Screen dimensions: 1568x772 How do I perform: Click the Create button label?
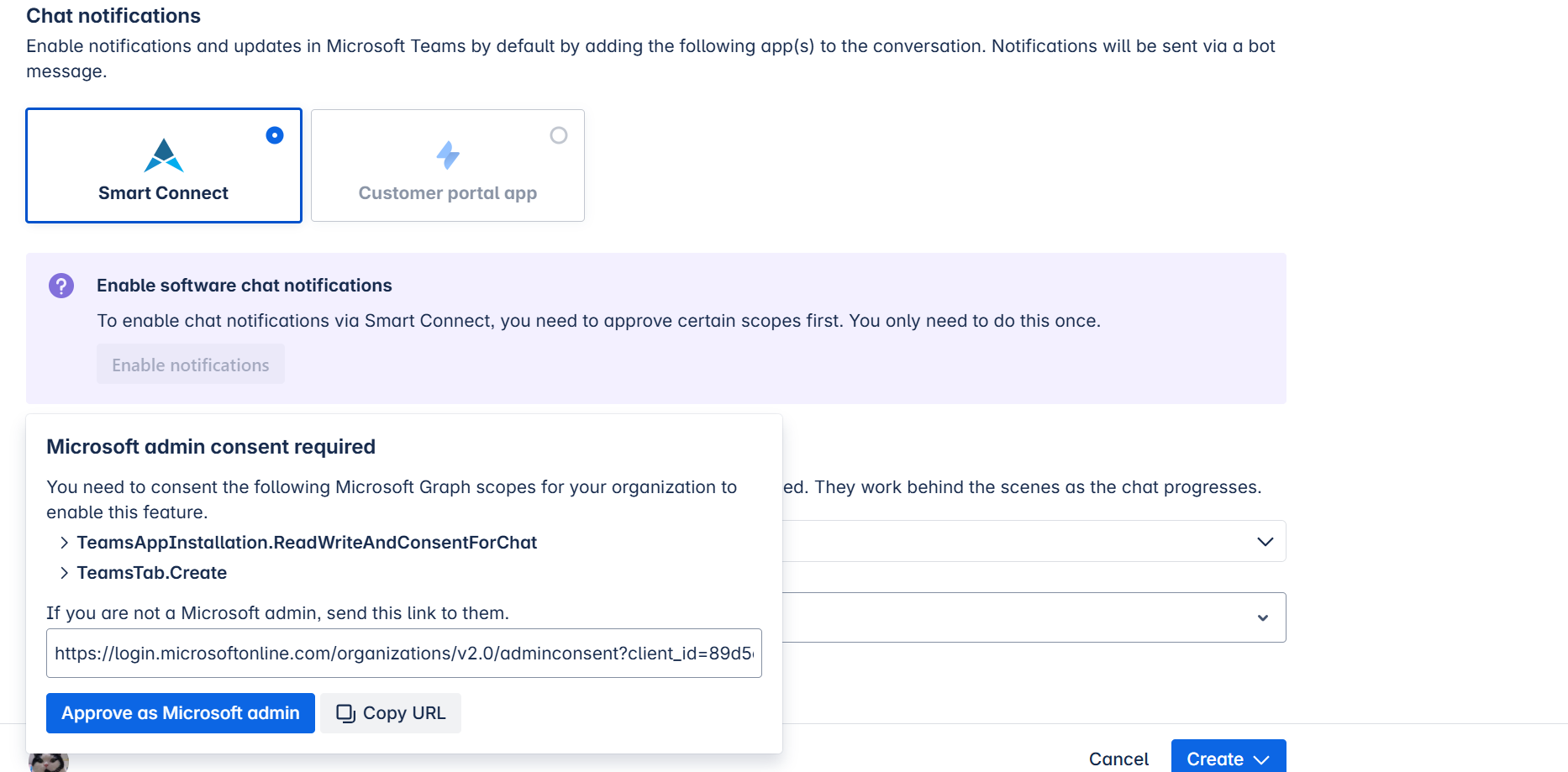[x=1214, y=759]
